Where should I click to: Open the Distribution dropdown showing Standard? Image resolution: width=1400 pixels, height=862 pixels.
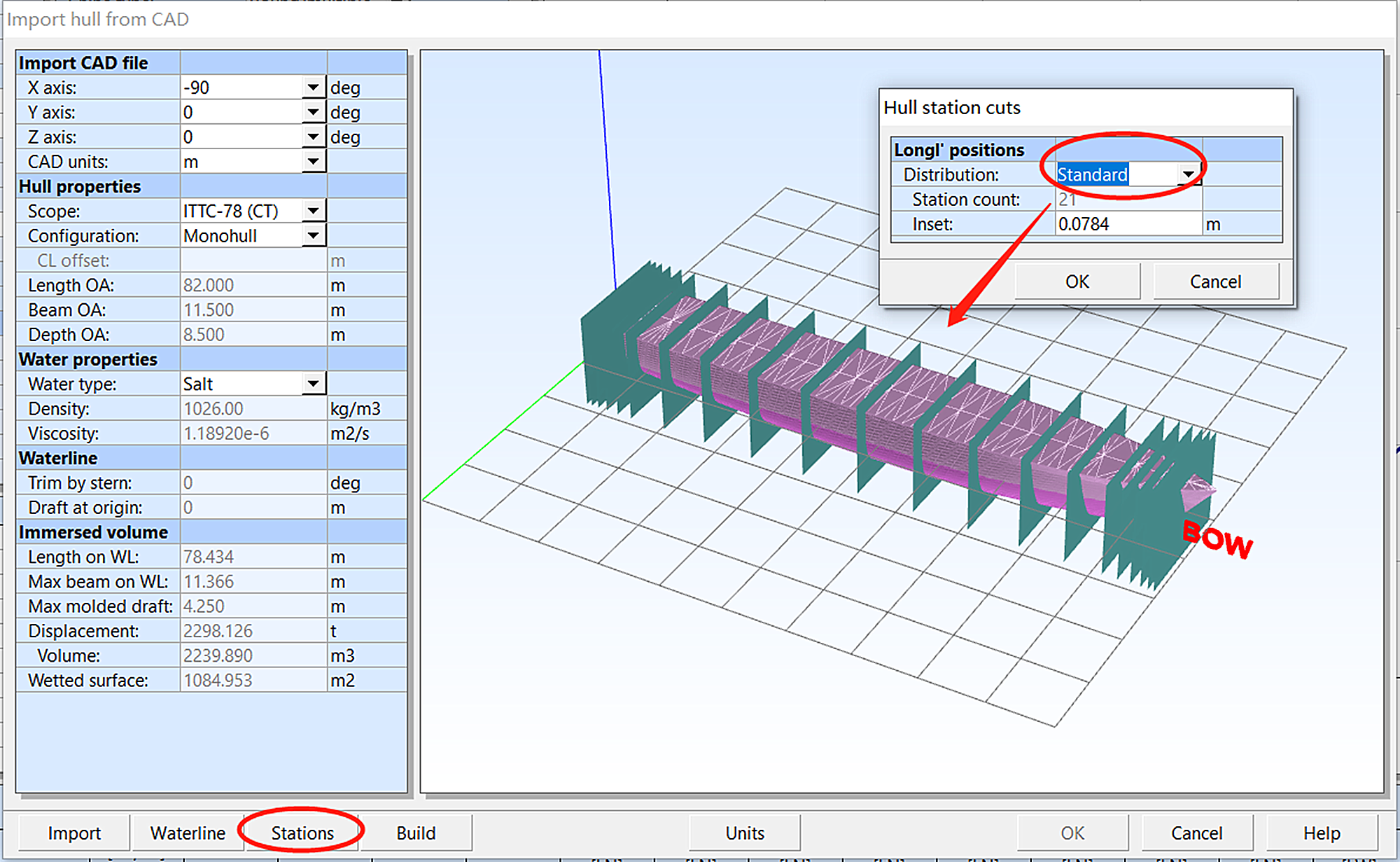tap(1186, 174)
